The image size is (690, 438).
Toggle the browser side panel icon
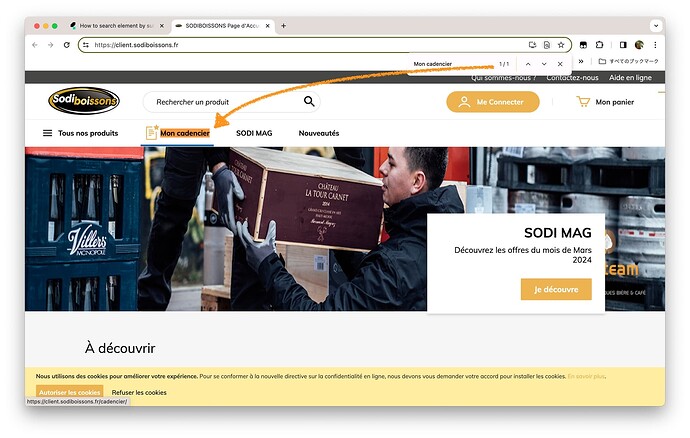[623, 45]
